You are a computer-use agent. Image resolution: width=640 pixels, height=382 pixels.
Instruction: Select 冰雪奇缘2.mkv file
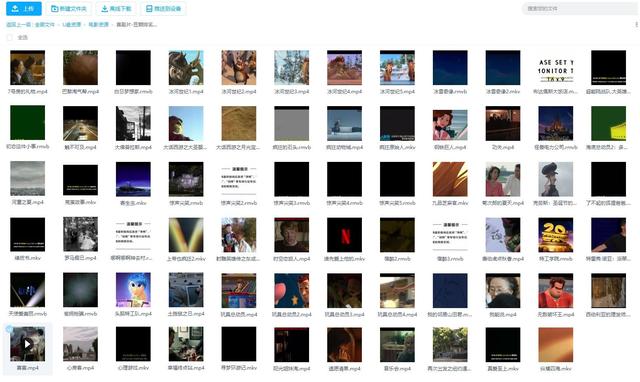[x=503, y=68]
